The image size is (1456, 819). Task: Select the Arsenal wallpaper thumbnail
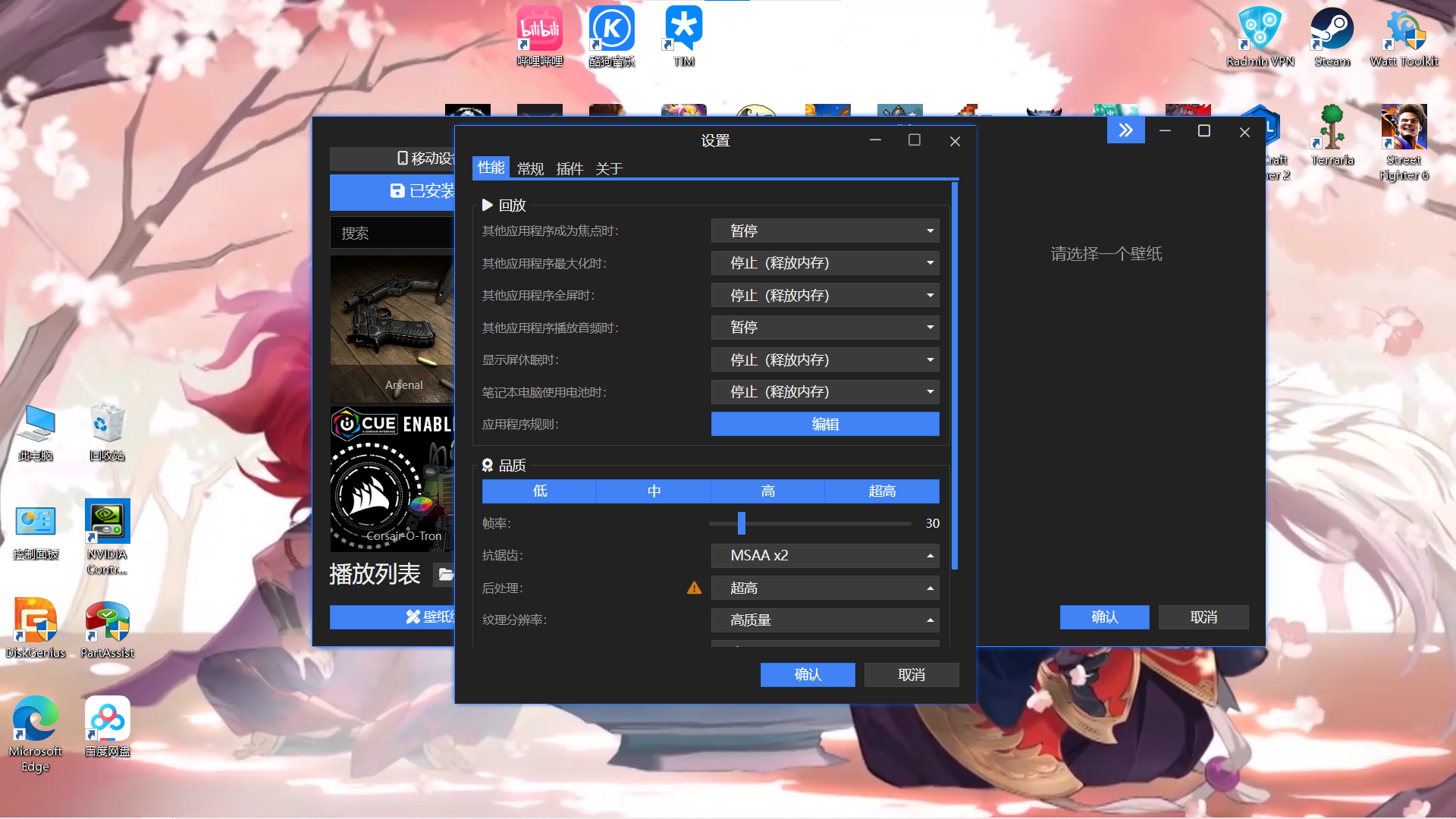[x=392, y=328]
